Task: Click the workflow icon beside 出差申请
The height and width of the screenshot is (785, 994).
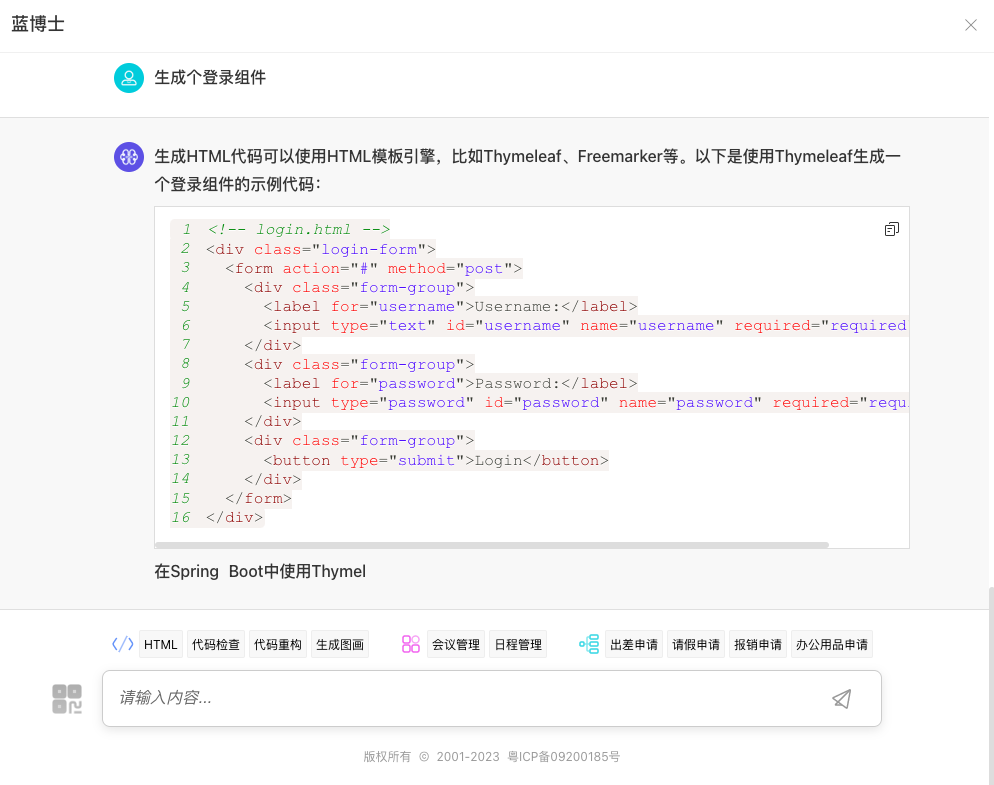Action: click(x=589, y=644)
